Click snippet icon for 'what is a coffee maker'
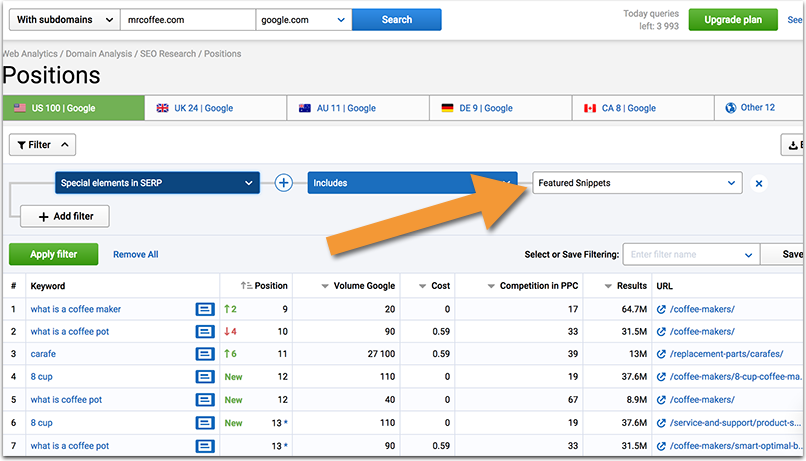The image size is (806, 461). click(x=204, y=309)
